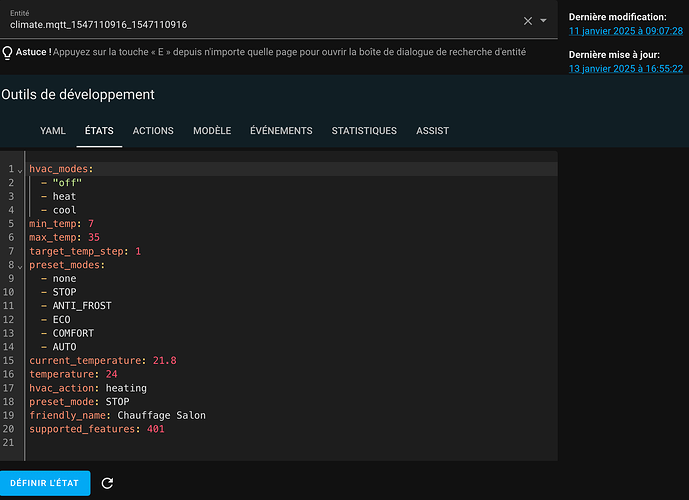Click the refresh state icon
Screen dimensions: 689x500
point(107,483)
